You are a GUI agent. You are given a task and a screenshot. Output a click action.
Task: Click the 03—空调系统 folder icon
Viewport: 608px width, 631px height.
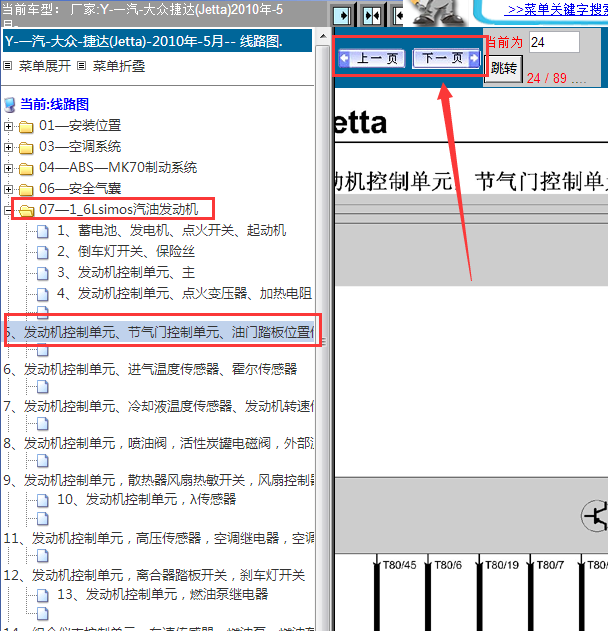[26, 148]
